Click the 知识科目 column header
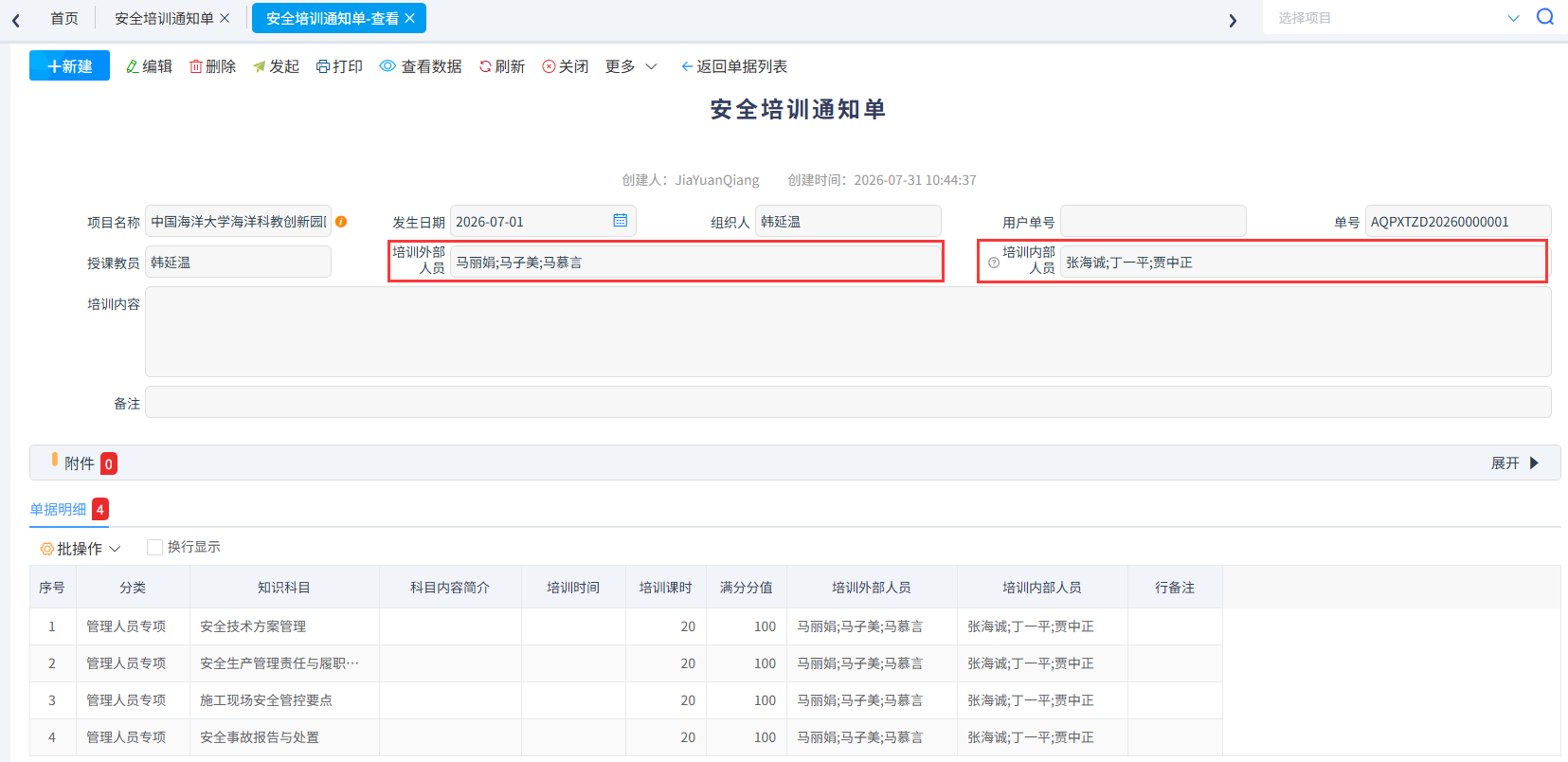The image size is (1568, 762). pyautogui.click(x=284, y=588)
